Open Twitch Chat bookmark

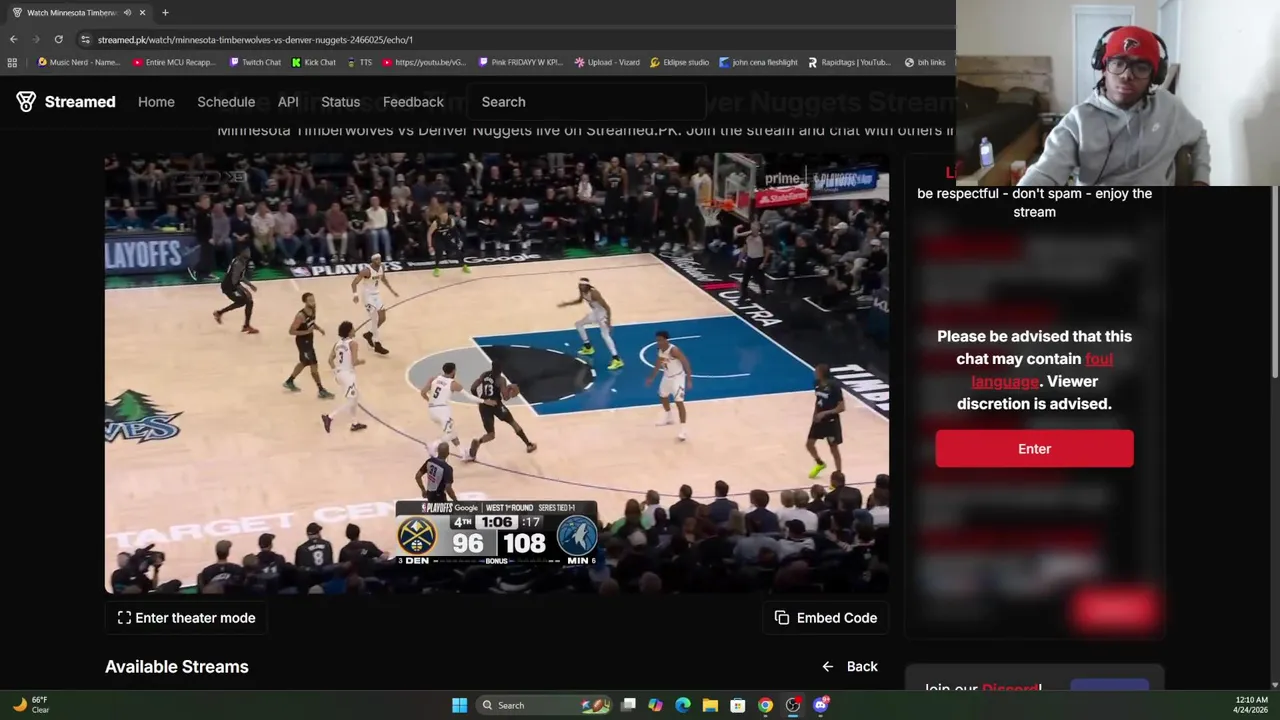pyautogui.click(x=254, y=62)
